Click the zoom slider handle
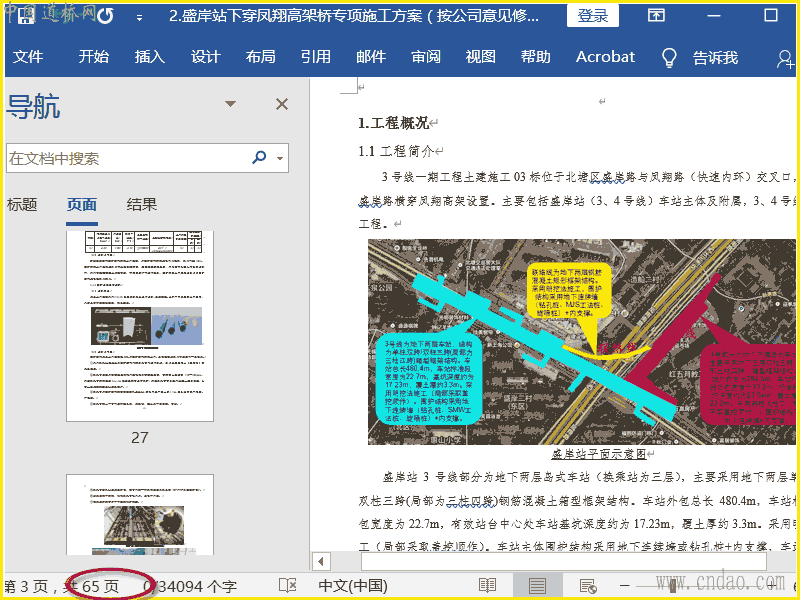Screen dimensions: 800x600 click(x=673, y=586)
